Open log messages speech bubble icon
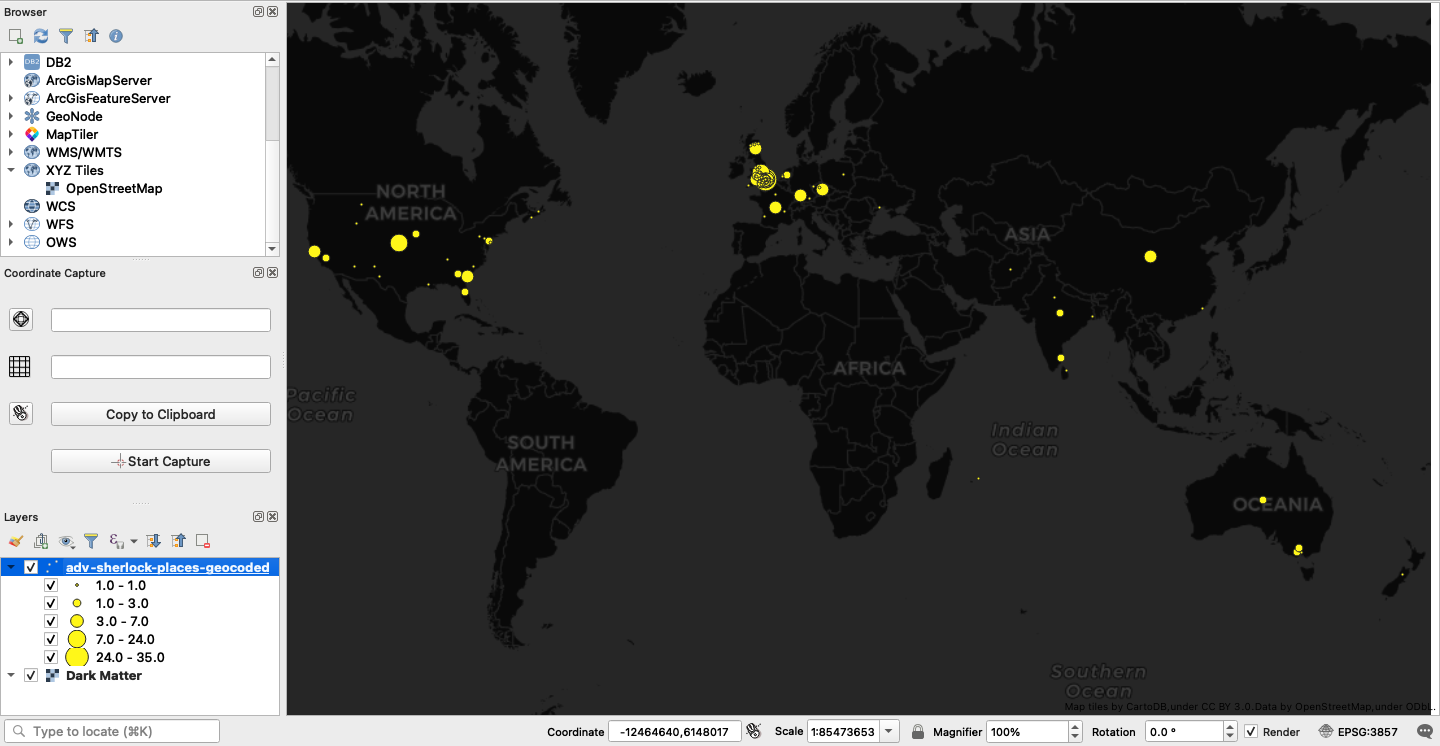1440x746 pixels. tap(1425, 732)
